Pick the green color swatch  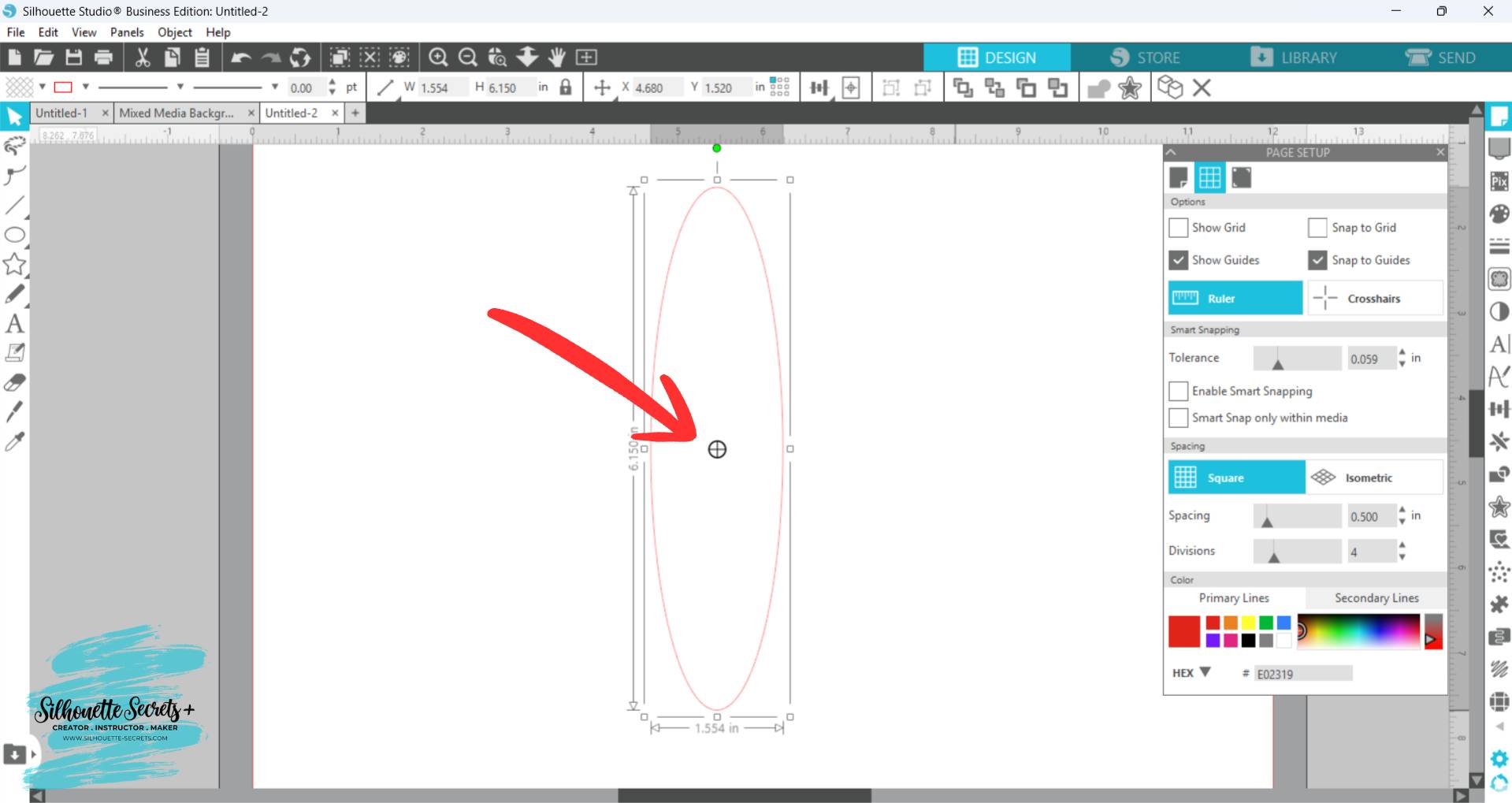point(1265,623)
